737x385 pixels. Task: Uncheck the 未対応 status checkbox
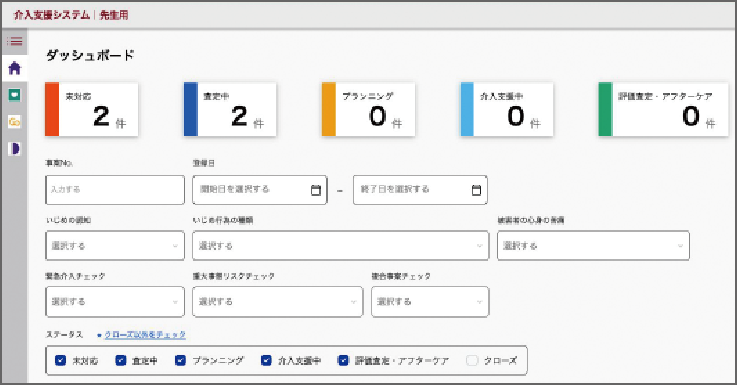pos(61,361)
